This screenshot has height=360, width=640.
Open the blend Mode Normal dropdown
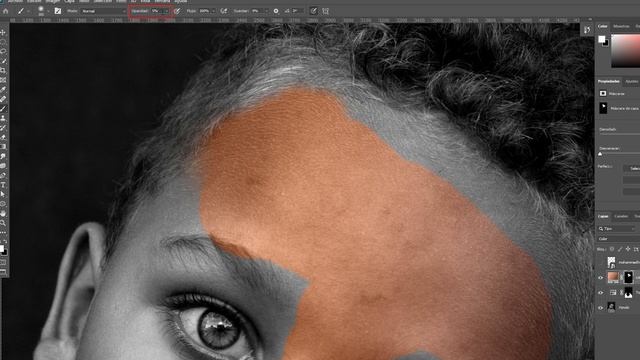pyautogui.click(x=103, y=11)
